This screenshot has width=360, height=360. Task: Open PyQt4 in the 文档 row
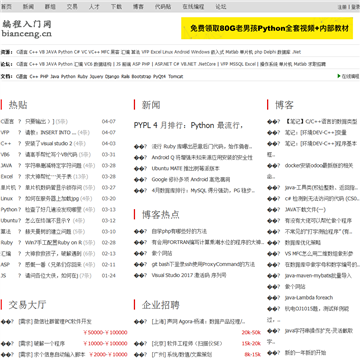[159, 76]
